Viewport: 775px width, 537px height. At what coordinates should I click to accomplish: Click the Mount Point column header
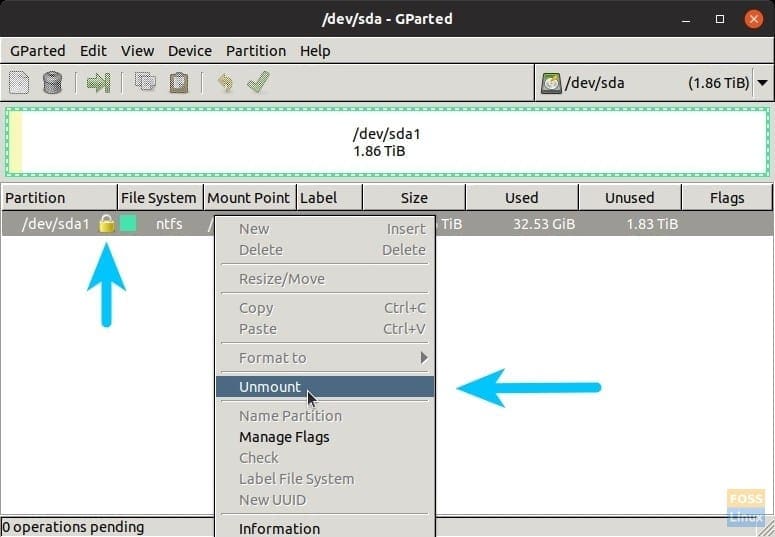click(250, 198)
